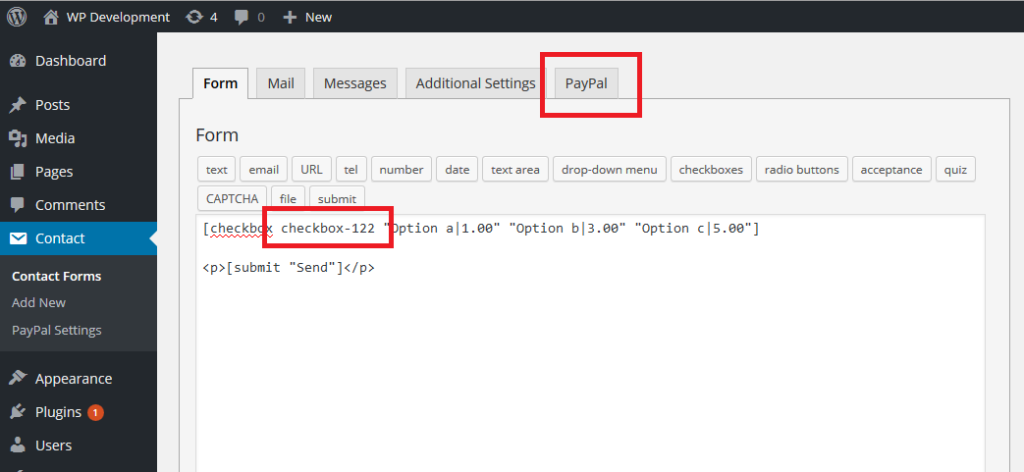Click the Plugins plug icon
The height and width of the screenshot is (472, 1024).
[x=18, y=412]
